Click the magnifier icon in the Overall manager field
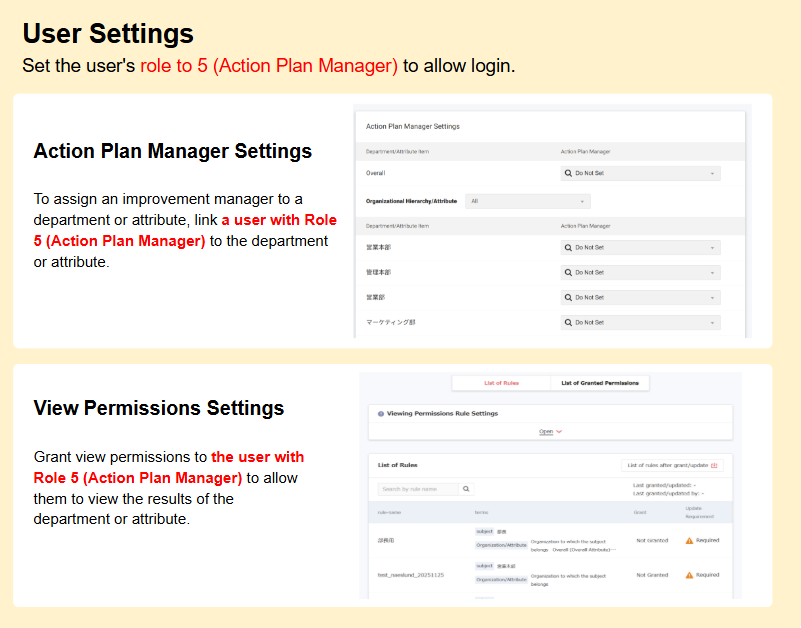The height and width of the screenshot is (628, 801). pos(568,173)
